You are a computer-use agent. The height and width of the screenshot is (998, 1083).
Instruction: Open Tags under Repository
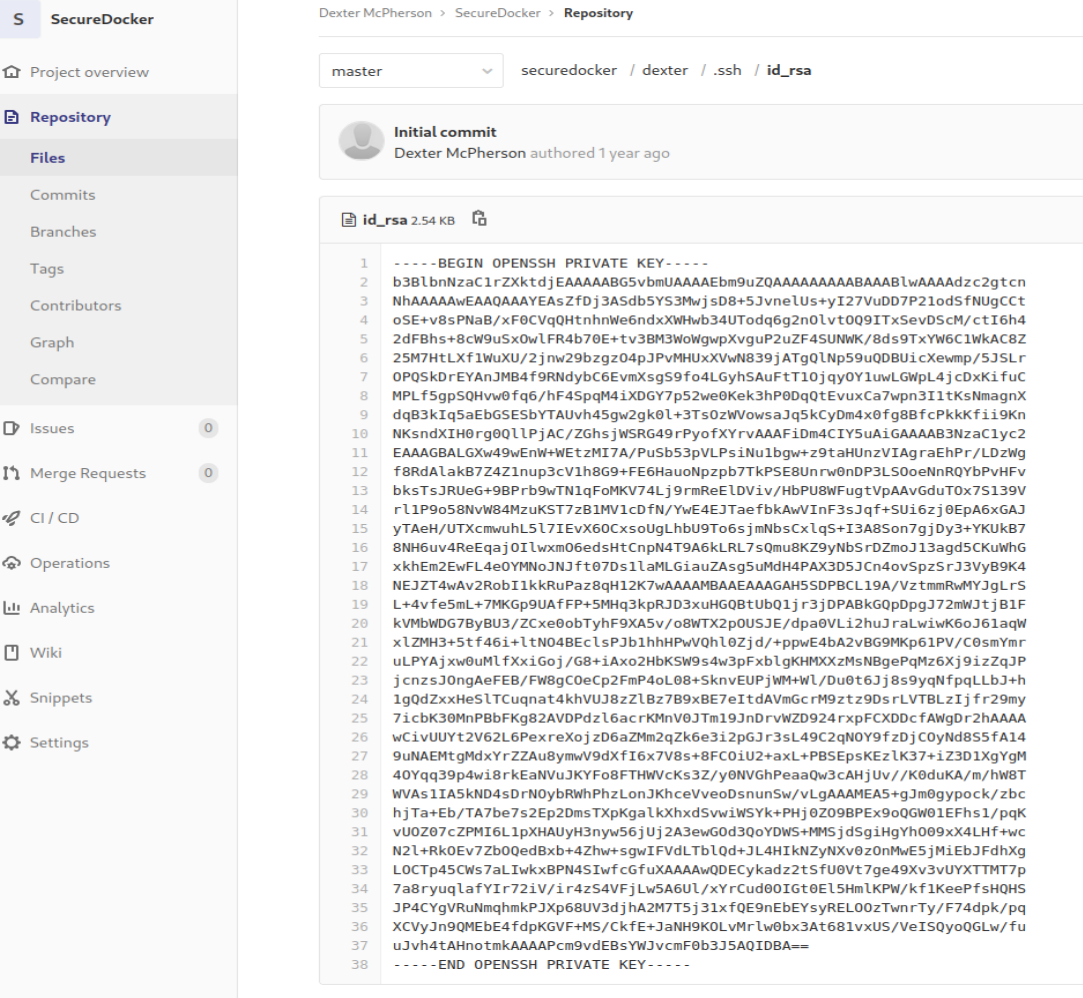click(x=46, y=269)
